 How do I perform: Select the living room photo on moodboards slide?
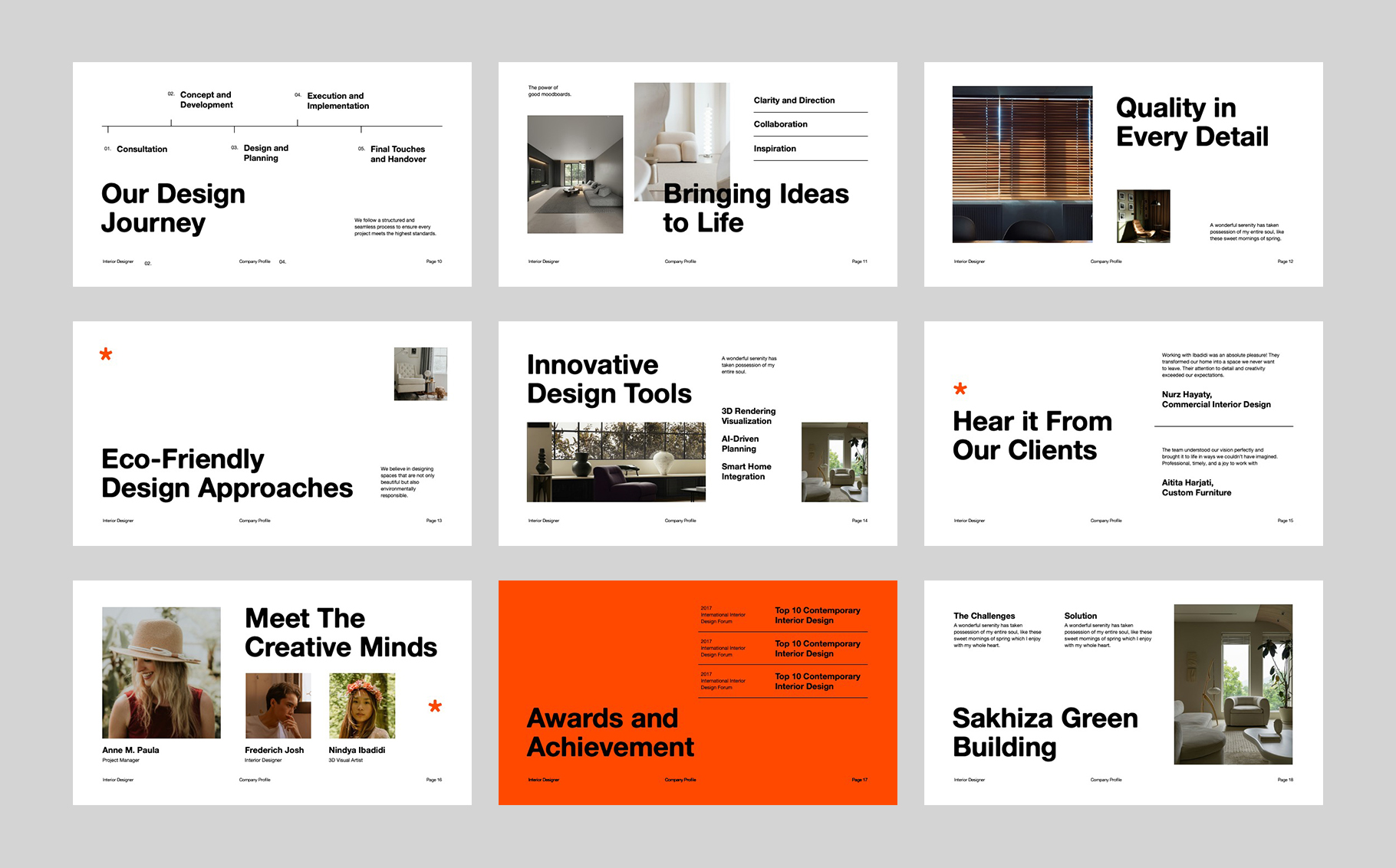[x=575, y=175]
